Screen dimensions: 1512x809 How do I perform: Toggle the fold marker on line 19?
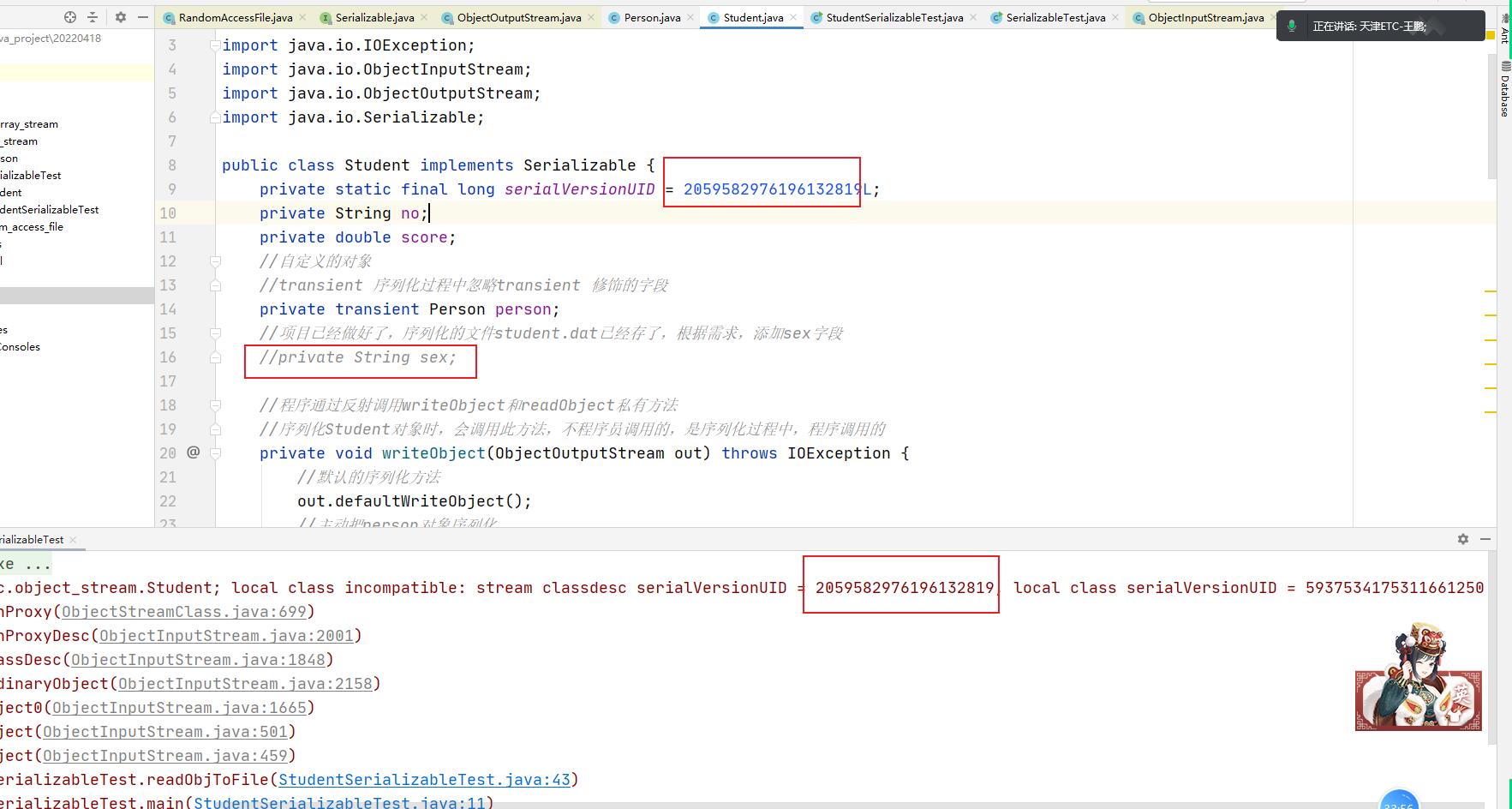[216, 429]
